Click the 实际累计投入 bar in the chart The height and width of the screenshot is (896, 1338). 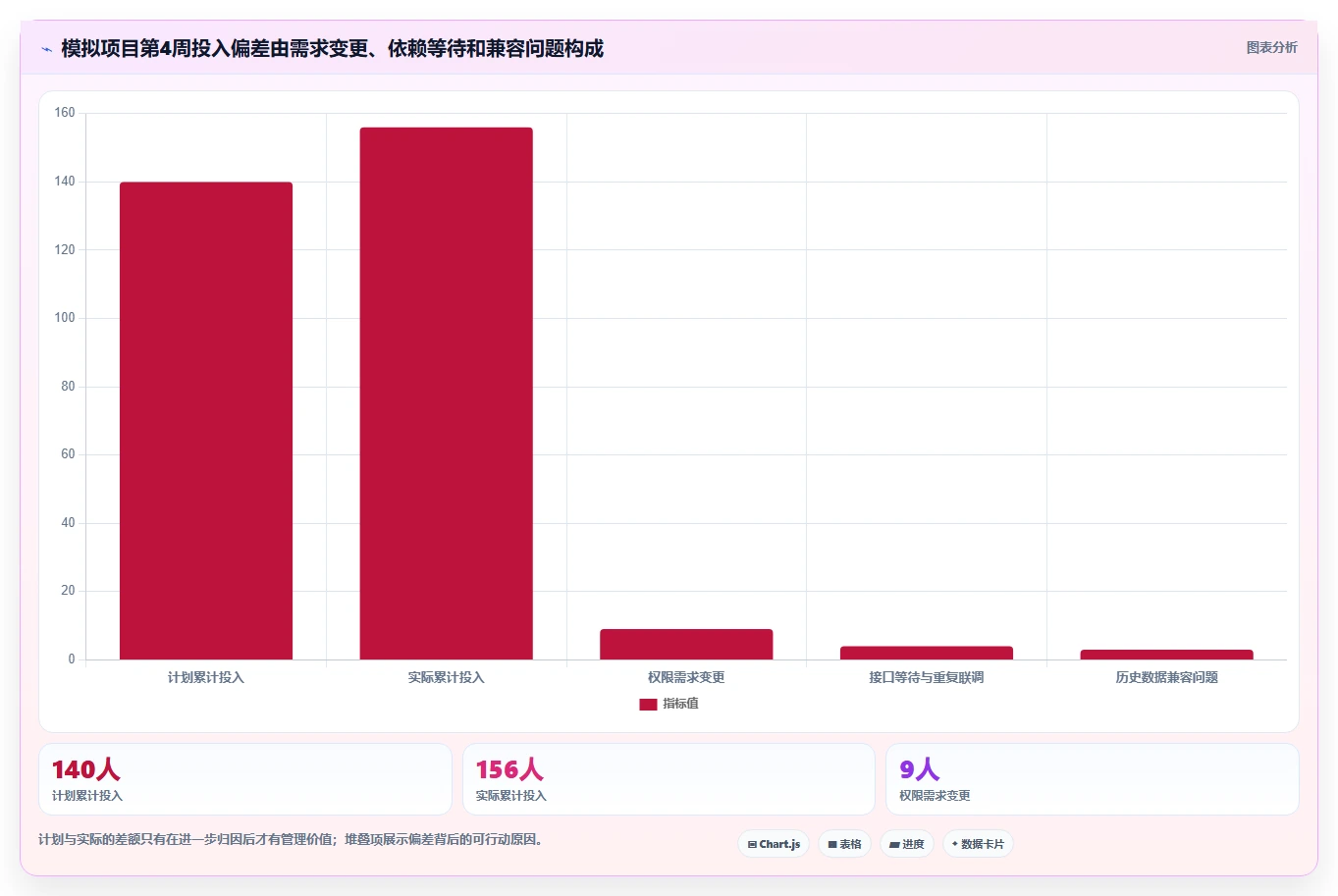(447, 394)
